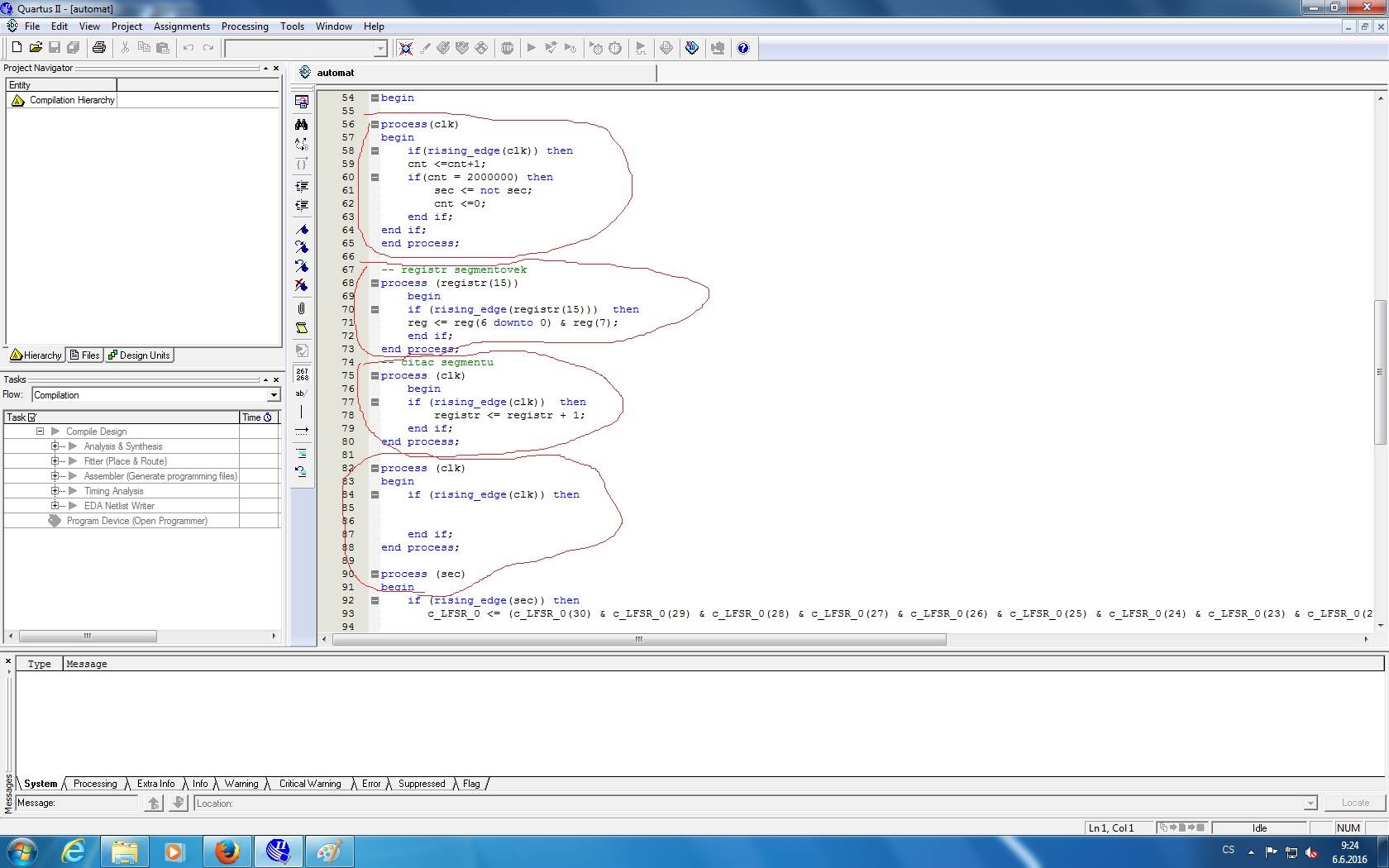
Task: Open the Assignments menu
Action: 181,26
